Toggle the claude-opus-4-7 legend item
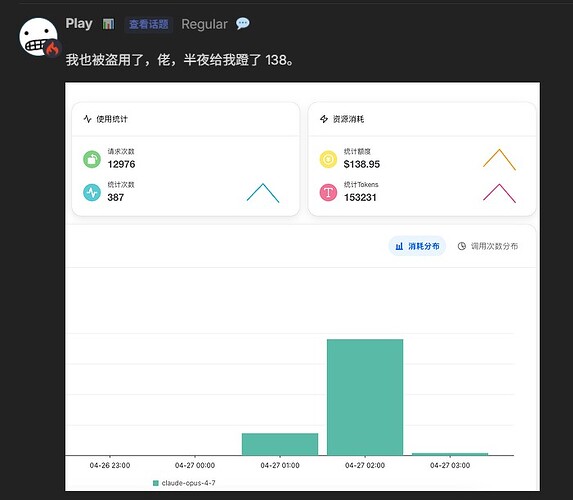The width and height of the screenshot is (573, 500). click(184, 483)
